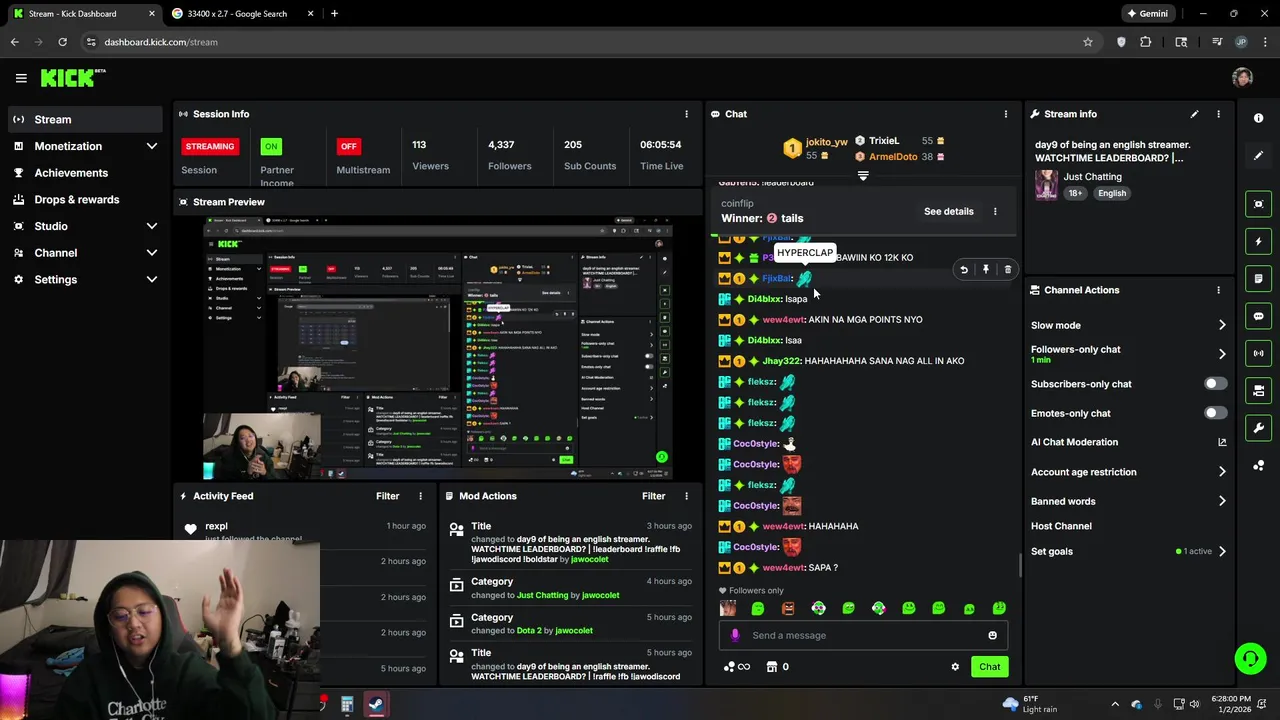Open a new browser tab

pos(334,14)
